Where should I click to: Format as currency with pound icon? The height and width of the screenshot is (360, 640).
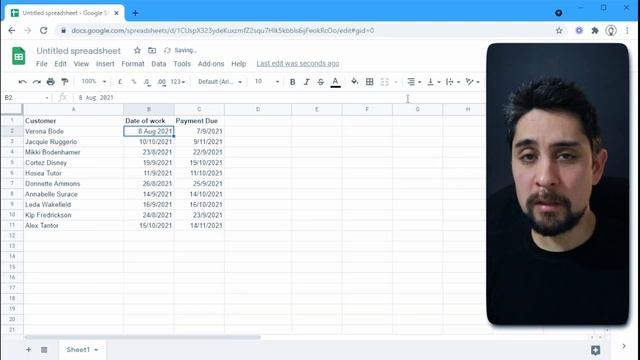(x=120, y=82)
